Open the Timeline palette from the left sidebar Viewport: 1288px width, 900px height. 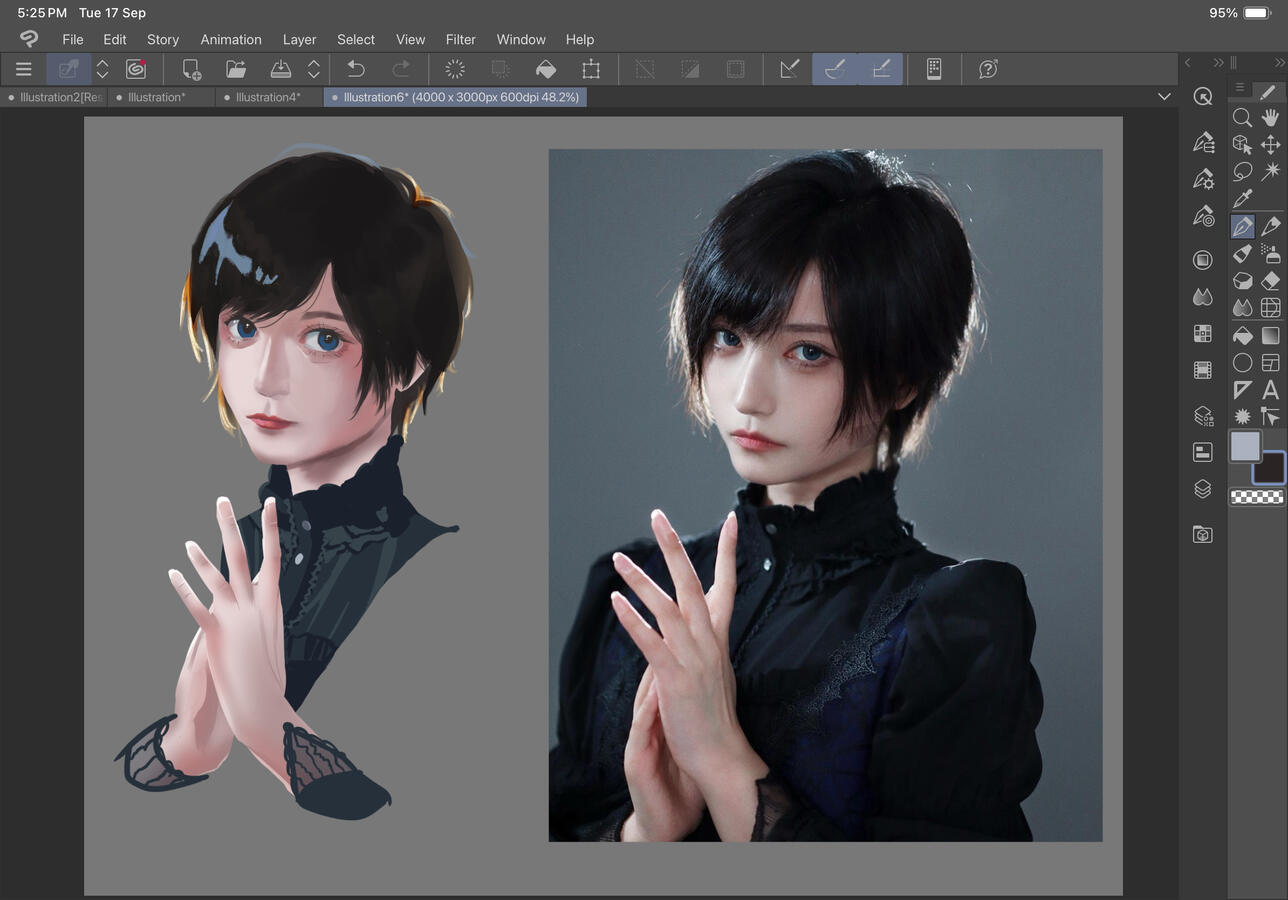click(x=1203, y=369)
